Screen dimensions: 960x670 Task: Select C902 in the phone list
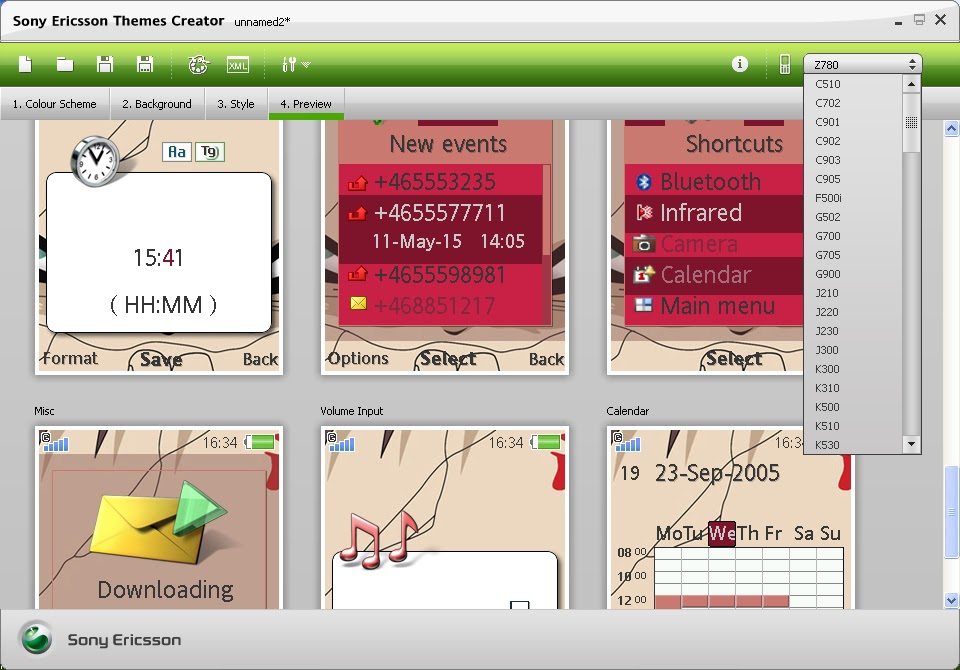(x=853, y=141)
